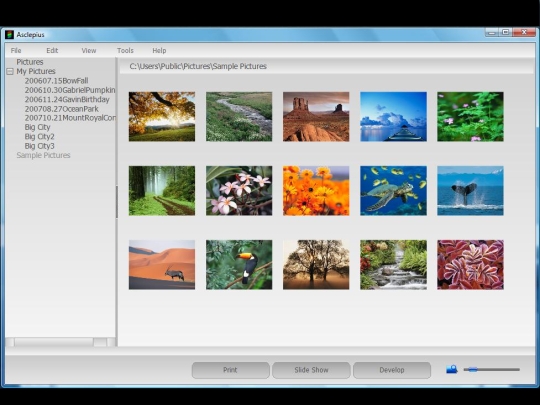Select the Sample Pictures folder in tree
The image size is (540, 405).
coord(43,155)
